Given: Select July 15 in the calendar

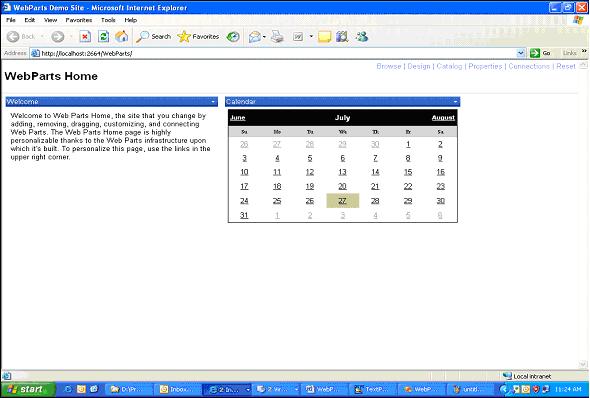Looking at the screenshot, I should click(408, 172).
